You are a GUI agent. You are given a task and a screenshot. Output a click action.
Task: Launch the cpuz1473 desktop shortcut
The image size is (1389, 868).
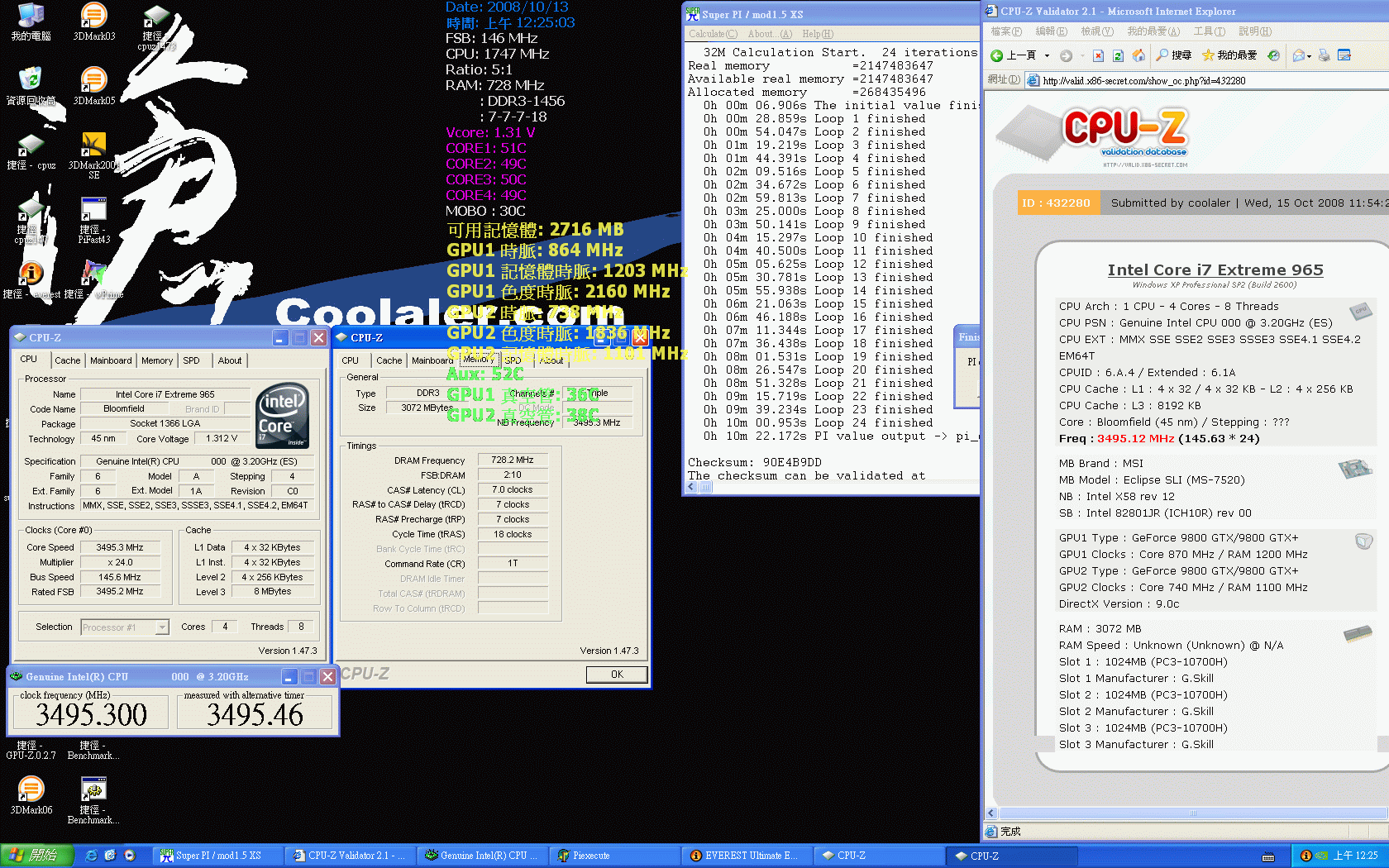click(x=156, y=26)
